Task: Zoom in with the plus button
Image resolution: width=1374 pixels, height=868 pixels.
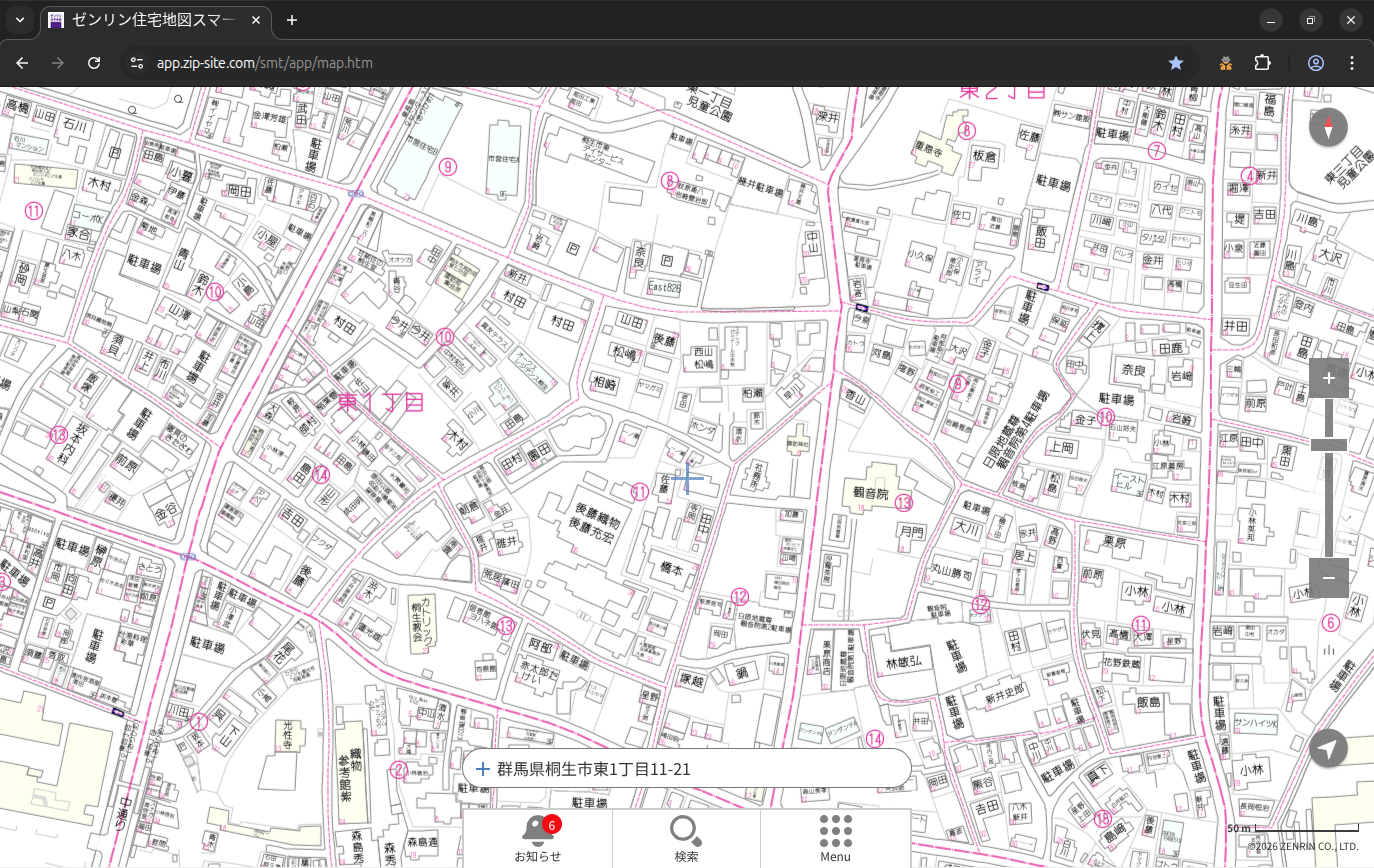Action: click(x=1328, y=378)
